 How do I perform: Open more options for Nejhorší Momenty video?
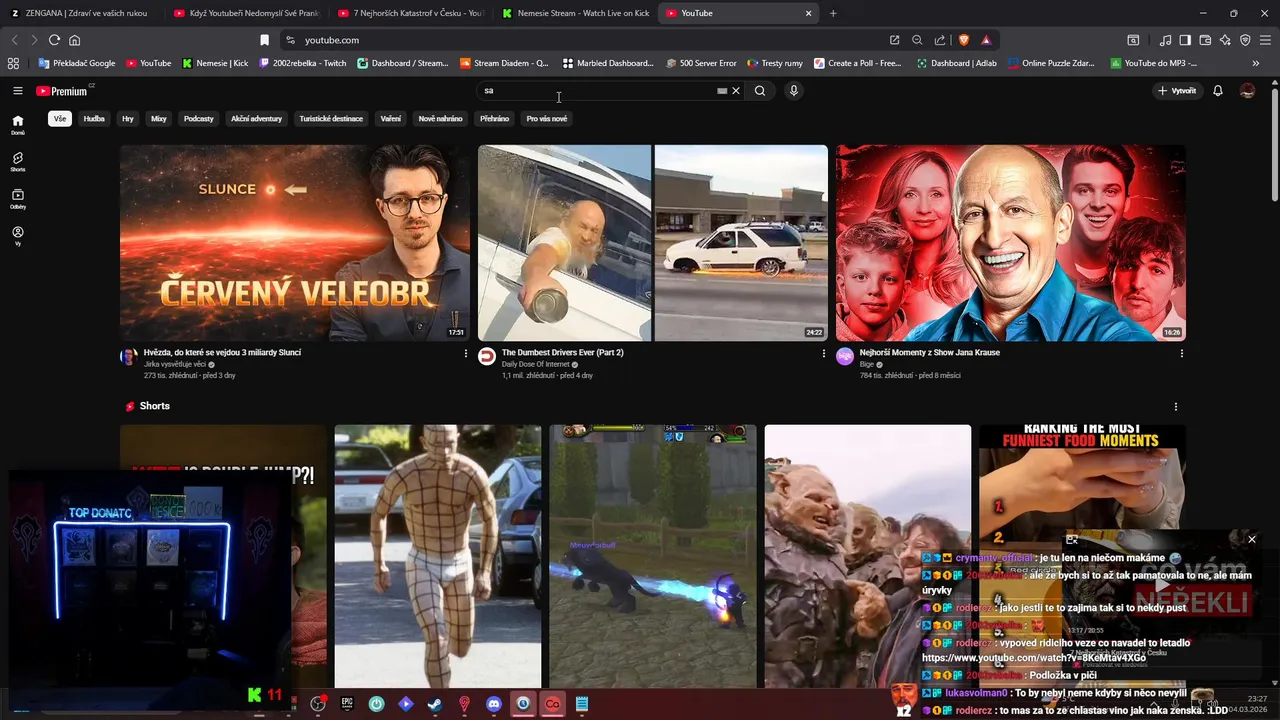point(1181,353)
